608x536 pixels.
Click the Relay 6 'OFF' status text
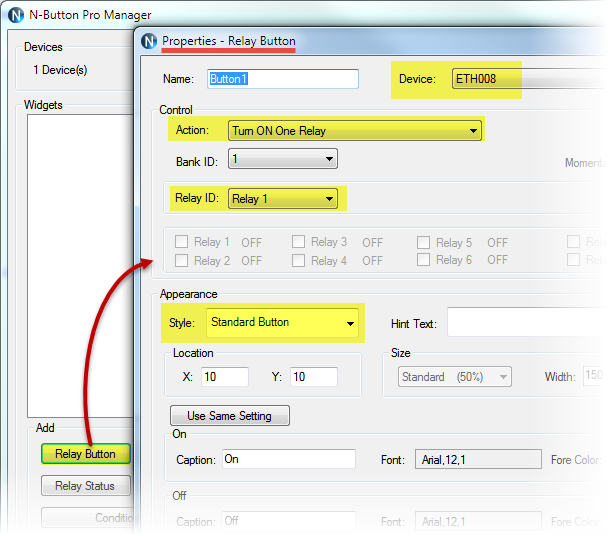pyautogui.click(x=497, y=259)
